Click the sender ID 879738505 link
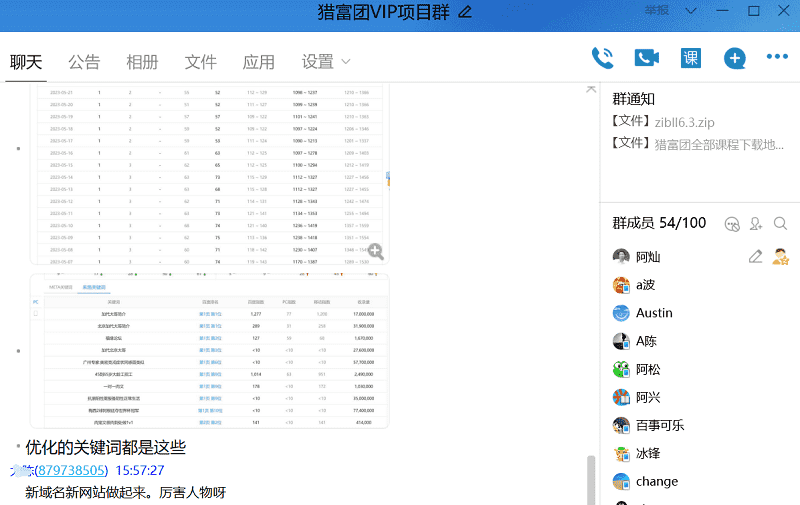 [x=72, y=470]
